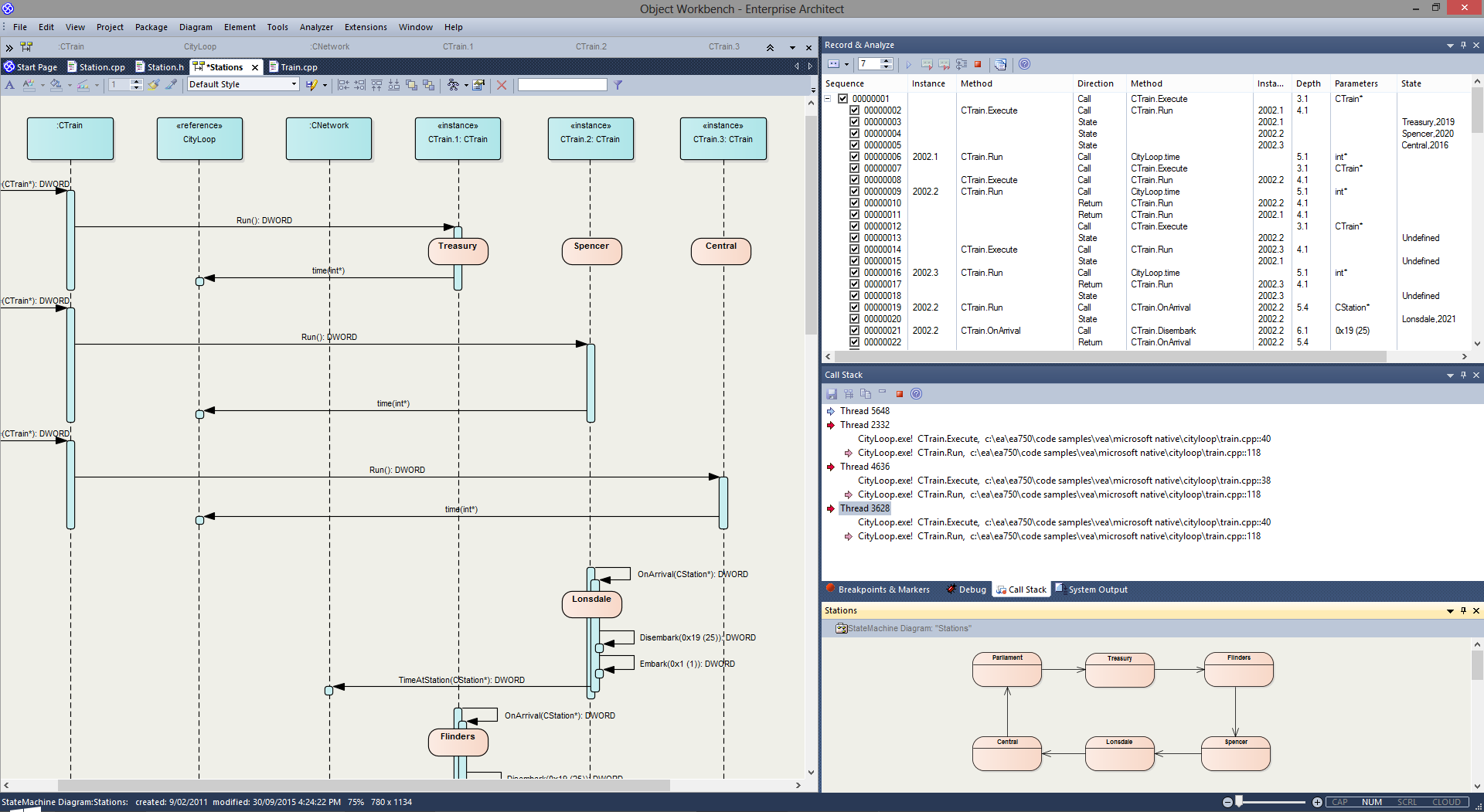Click the red X delete icon in diagram toolbar

pos(502,85)
